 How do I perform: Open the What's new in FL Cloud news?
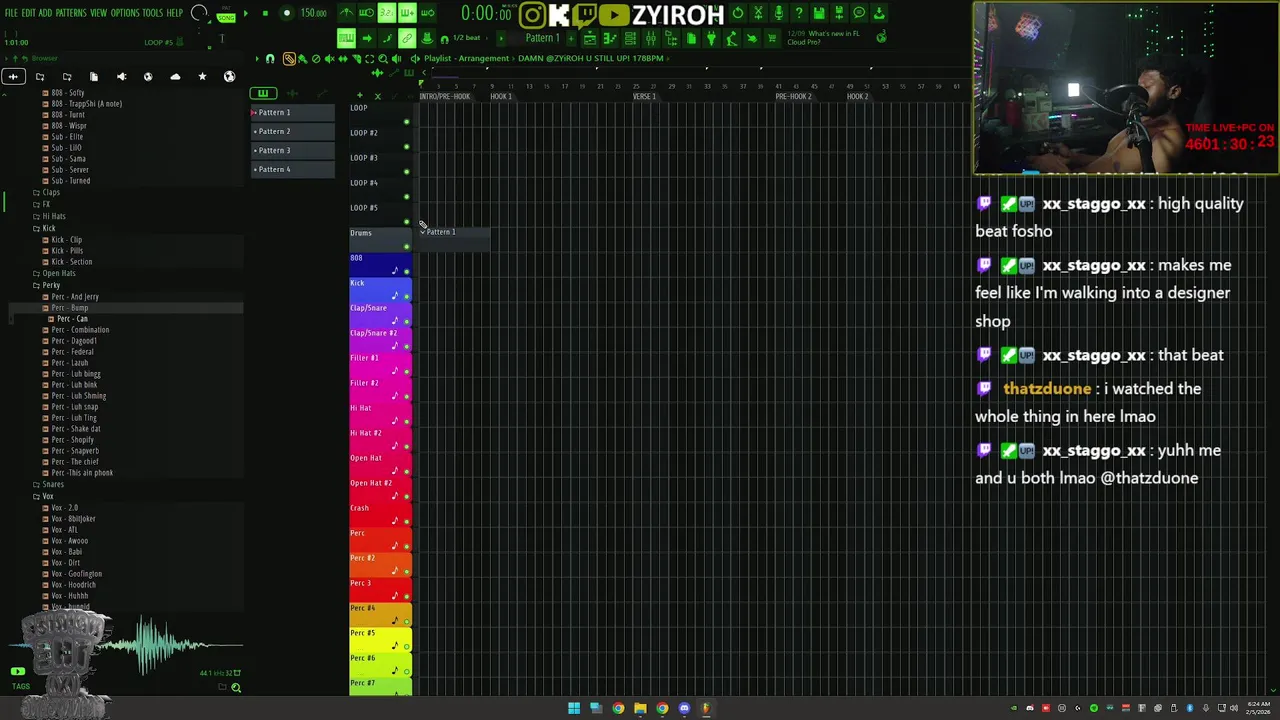coord(823,38)
